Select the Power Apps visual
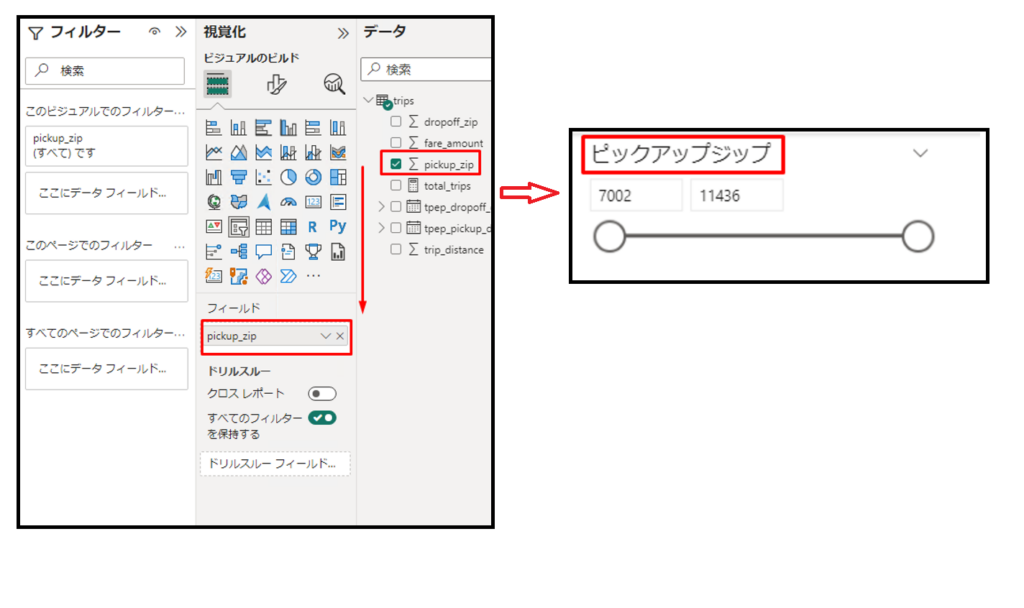The image size is (1024, 608). pos(263,276)
